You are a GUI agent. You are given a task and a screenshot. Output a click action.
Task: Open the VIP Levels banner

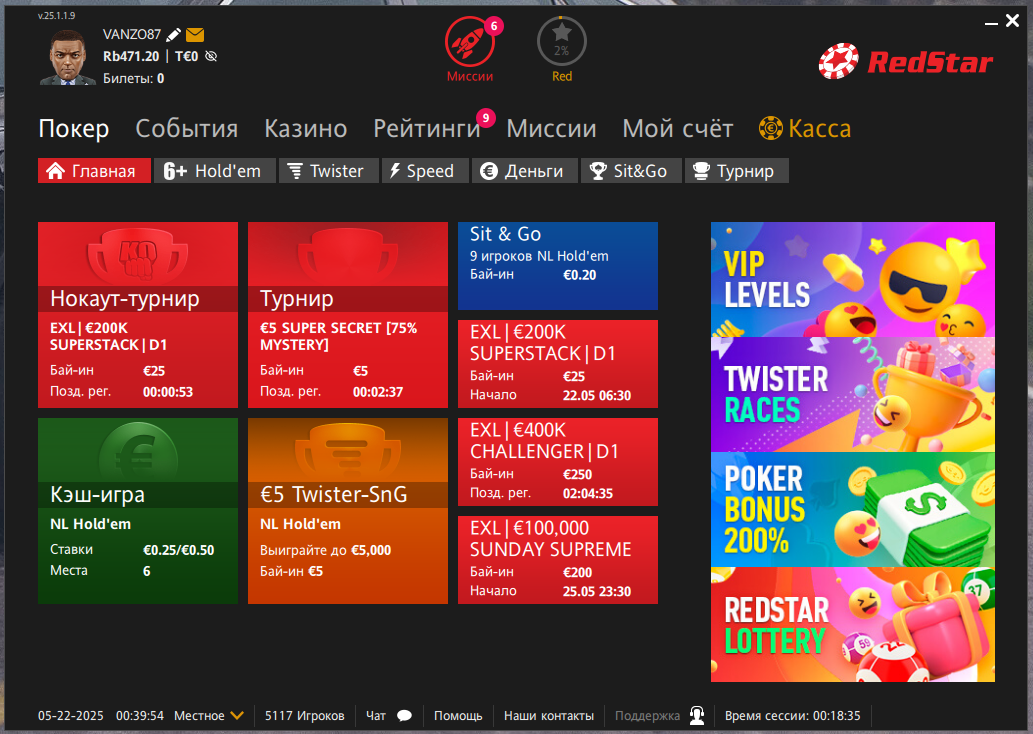[x=852, y=279]
